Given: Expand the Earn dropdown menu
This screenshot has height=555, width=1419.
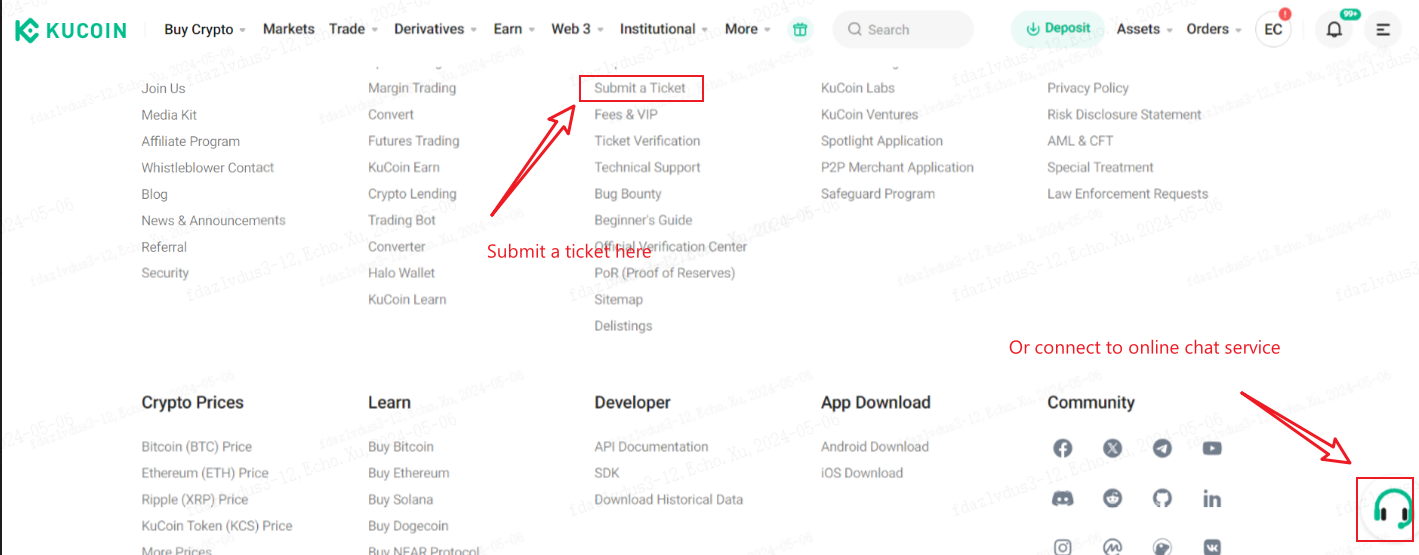Looking at the screenshot, I should pos(514,29).
